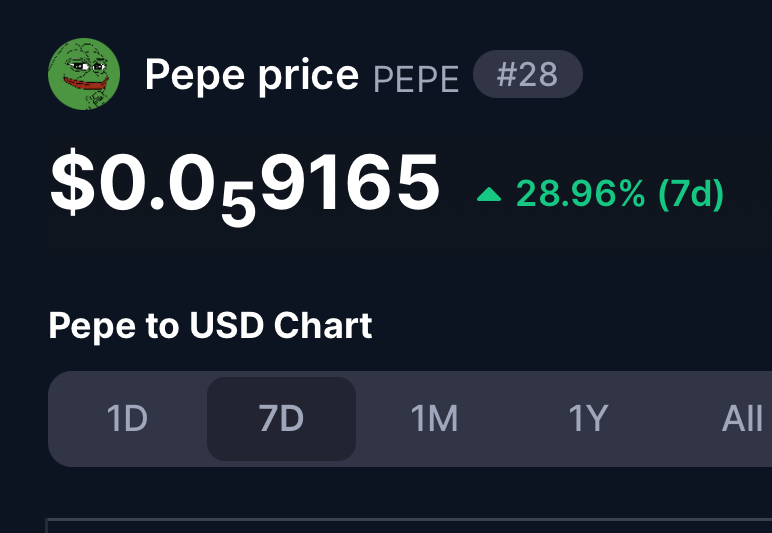
Task: Switch chart to 1D range
Action: pos(127,419)
